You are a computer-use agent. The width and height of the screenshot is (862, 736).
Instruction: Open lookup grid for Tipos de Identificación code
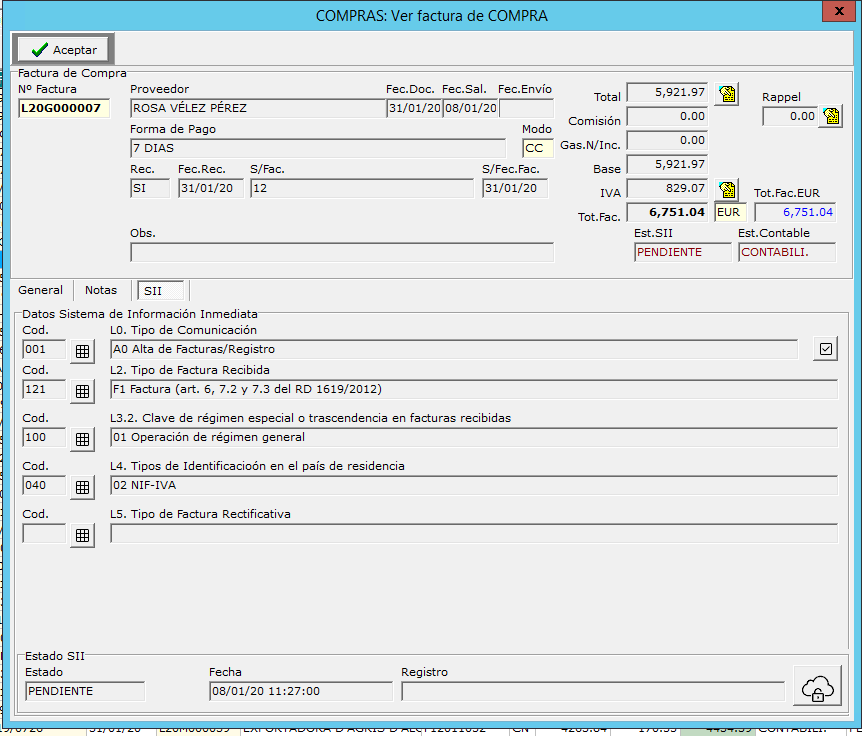click(x=82, y=487)
